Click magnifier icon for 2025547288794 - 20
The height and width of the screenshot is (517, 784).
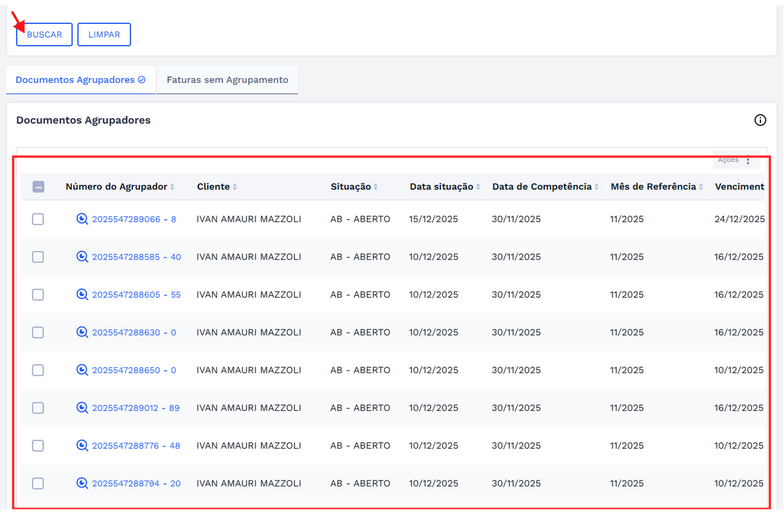tap(82, 483)
